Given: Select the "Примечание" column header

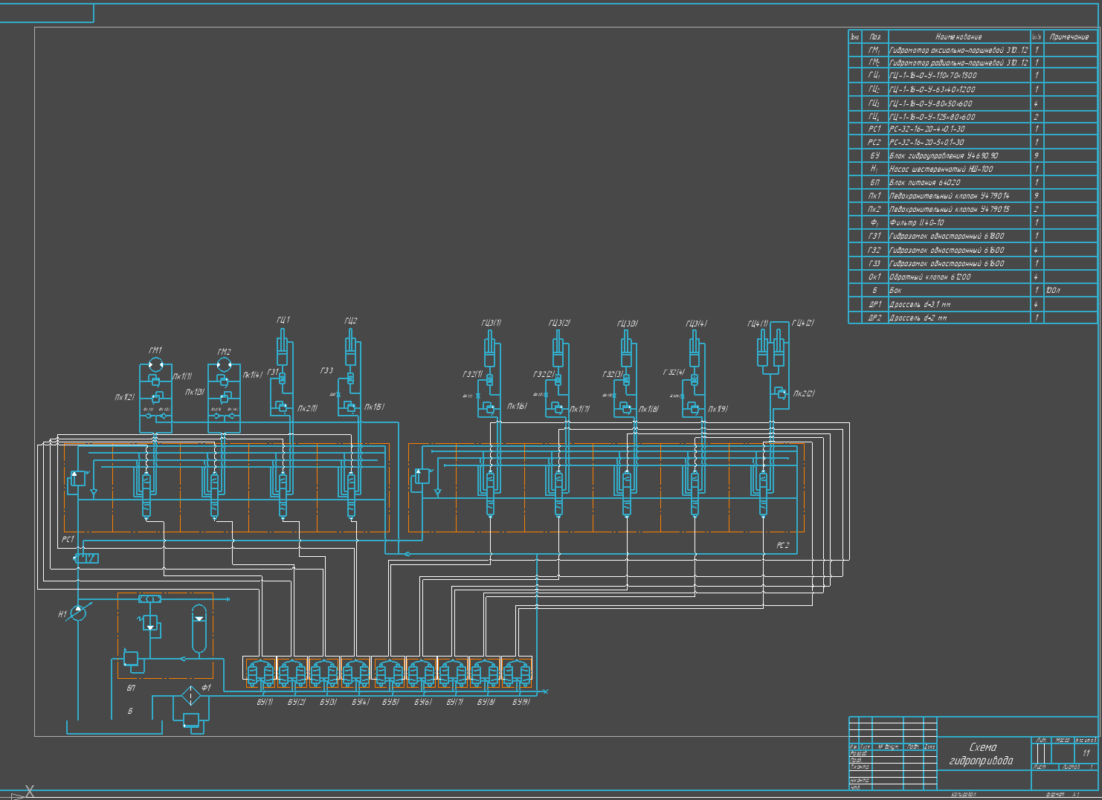Looking at the screenshot, I should click(1068, 36).
